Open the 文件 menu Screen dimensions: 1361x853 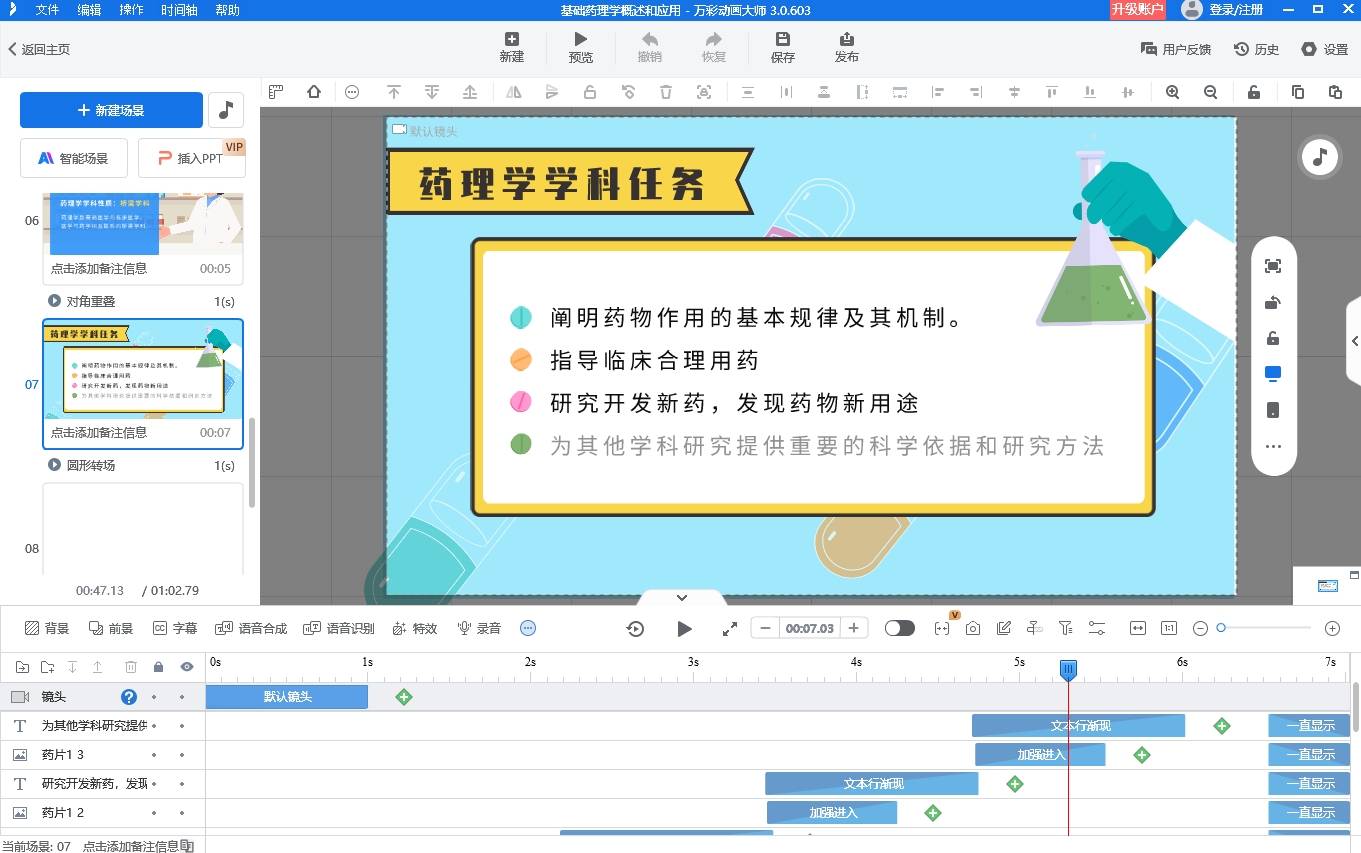(47, 10)
